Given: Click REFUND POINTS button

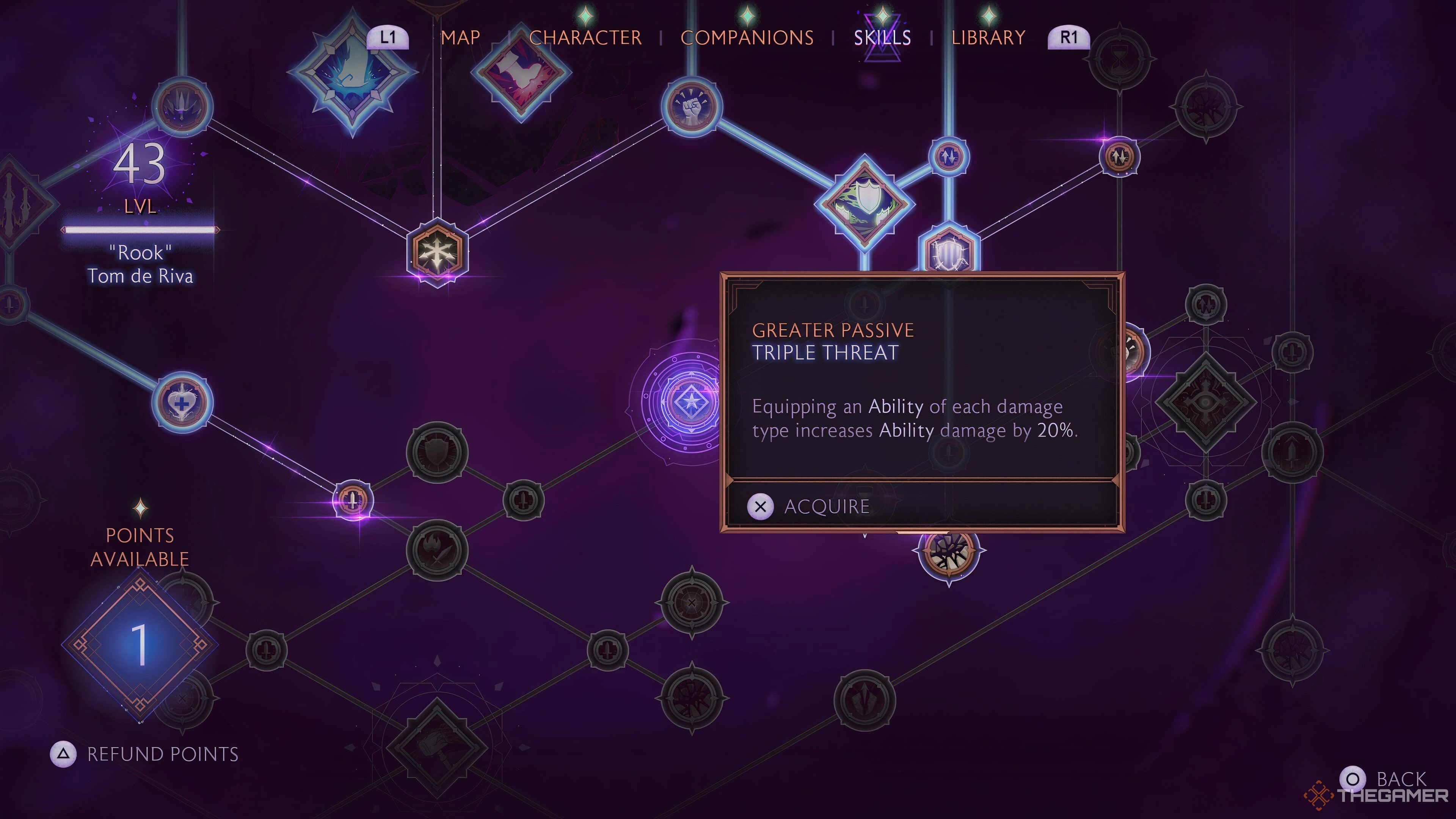Looking at the screenshot, I should (160, 753).
